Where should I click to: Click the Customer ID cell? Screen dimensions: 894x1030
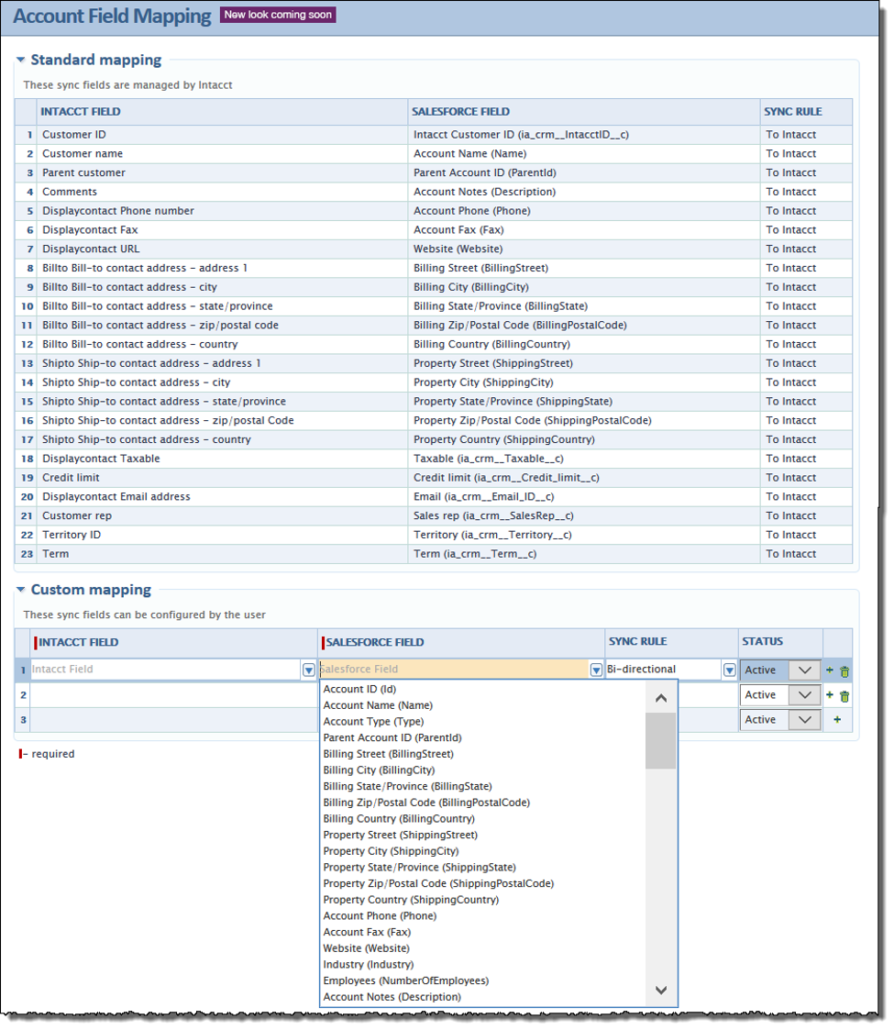tap(222, 135)
